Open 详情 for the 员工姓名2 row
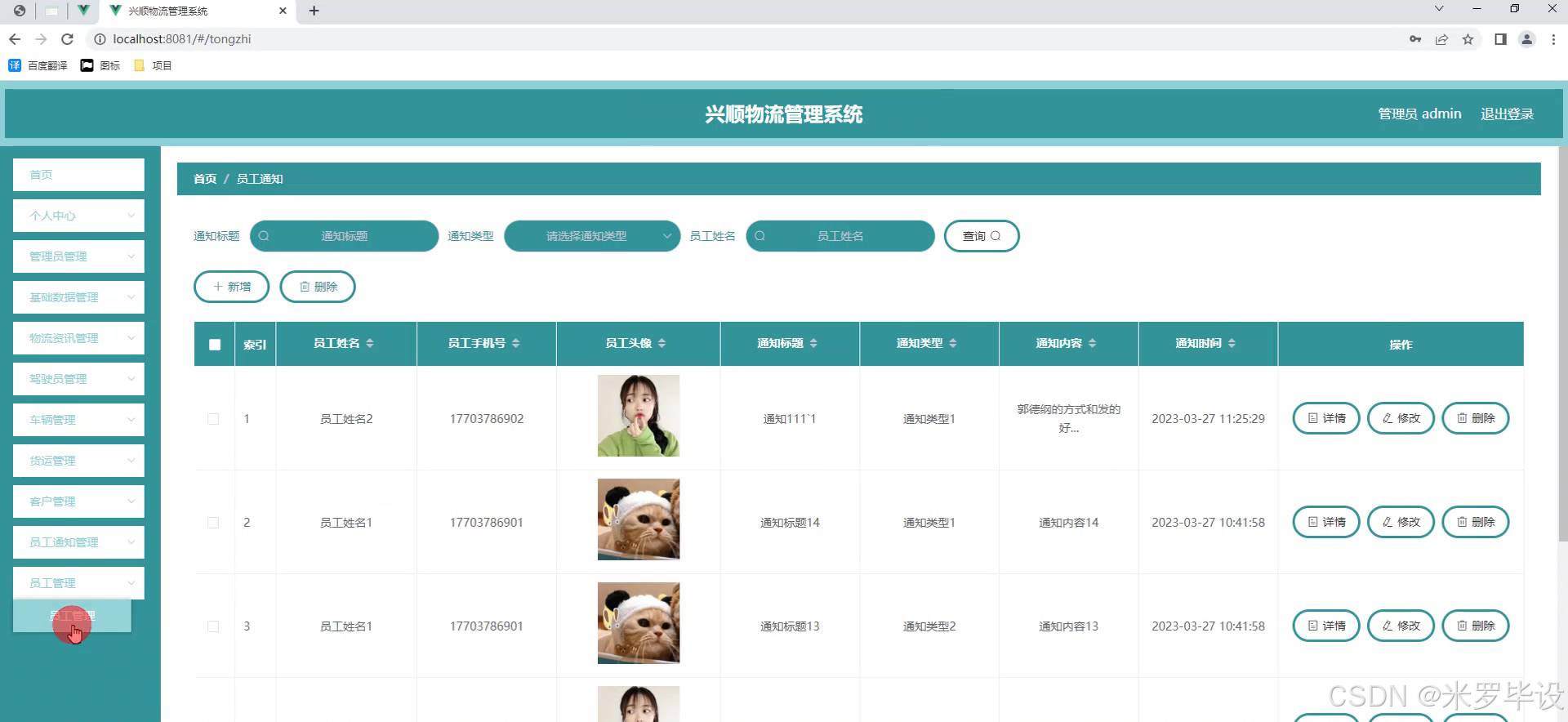This screenshot has width=1568, height=722. pyautogui.click(x=1326, y=418)
